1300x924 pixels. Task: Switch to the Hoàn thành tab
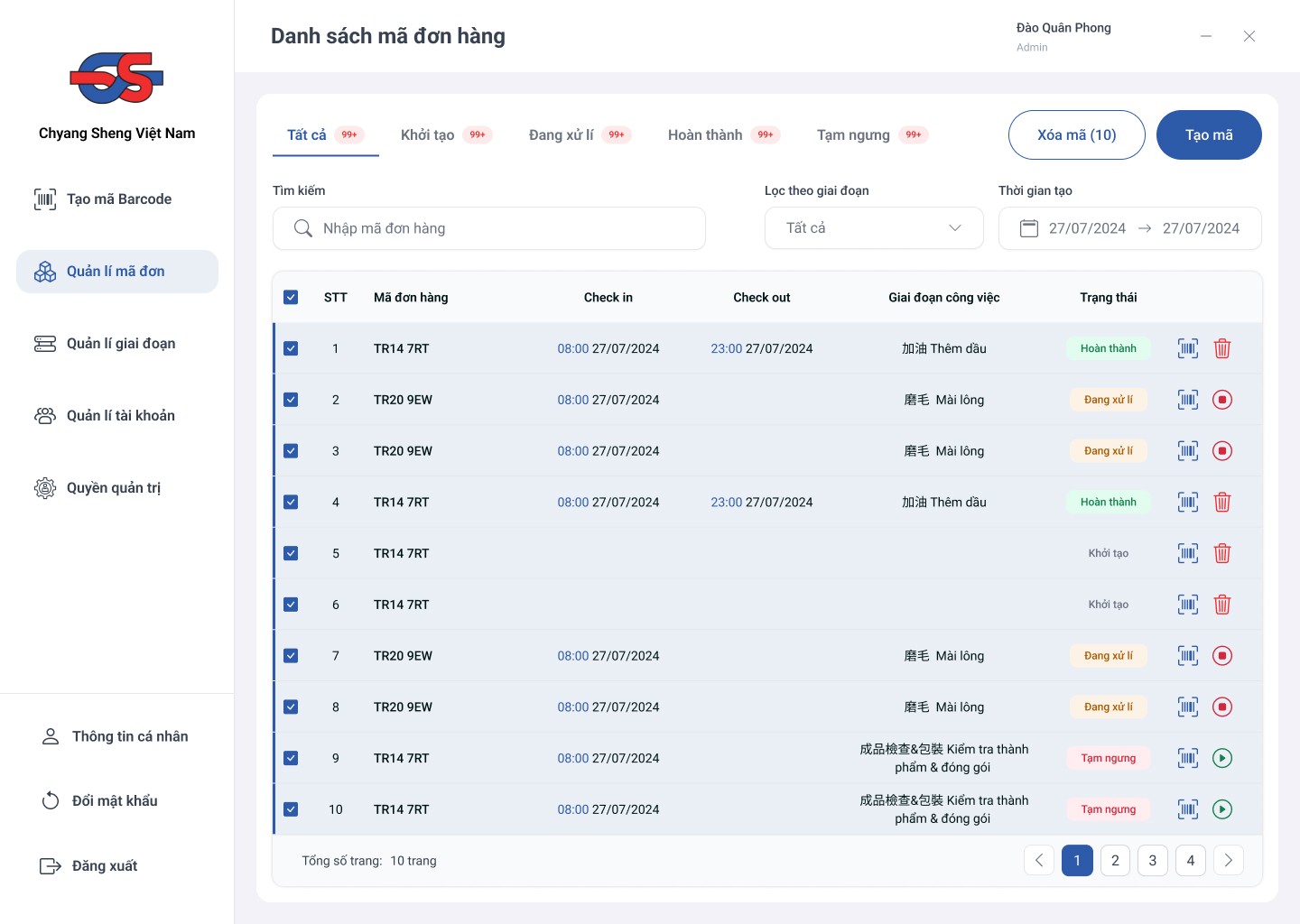(723, 134)
